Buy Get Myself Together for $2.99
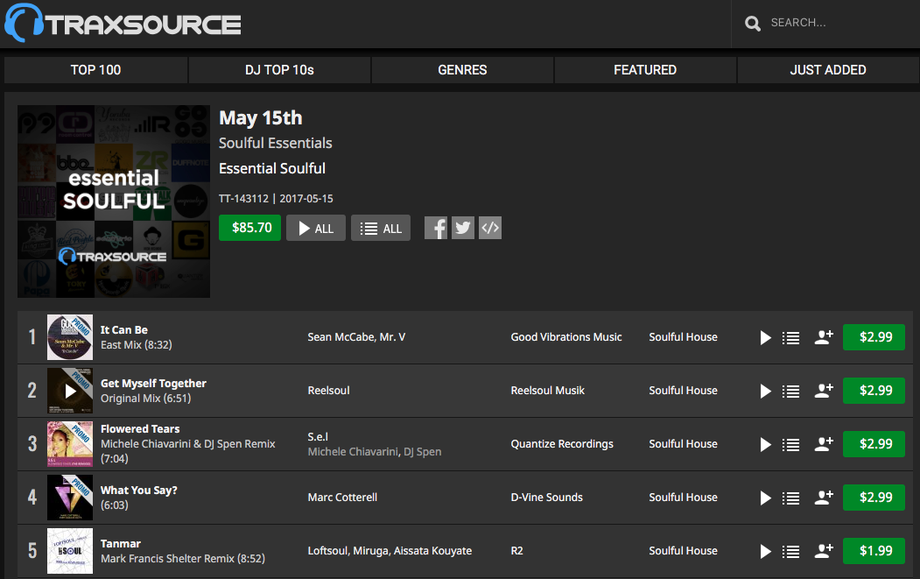920x579 pixels. (874, 391)
